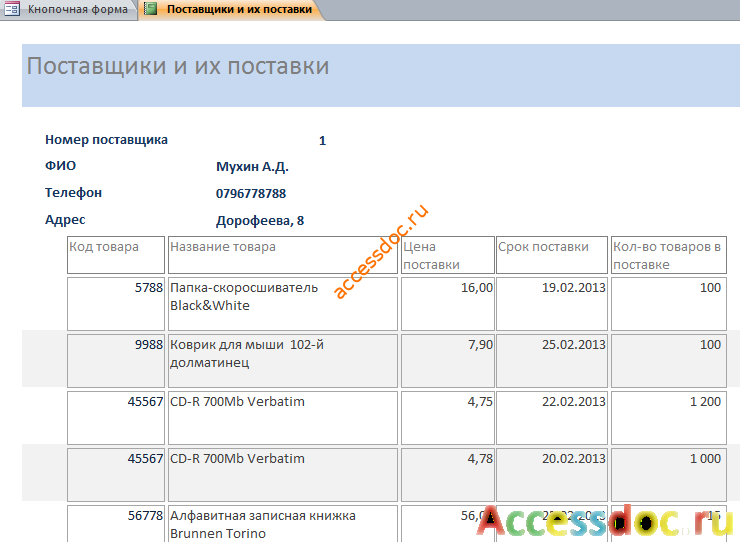Click price 16,00
This screenshot has height=542, width=740.
click(448, 304)
